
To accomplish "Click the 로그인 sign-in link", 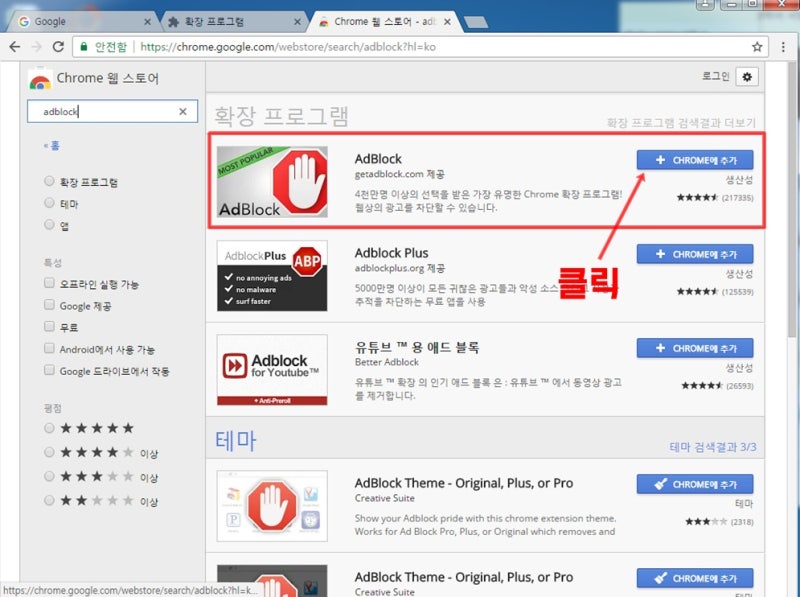I will coord(715,77).
